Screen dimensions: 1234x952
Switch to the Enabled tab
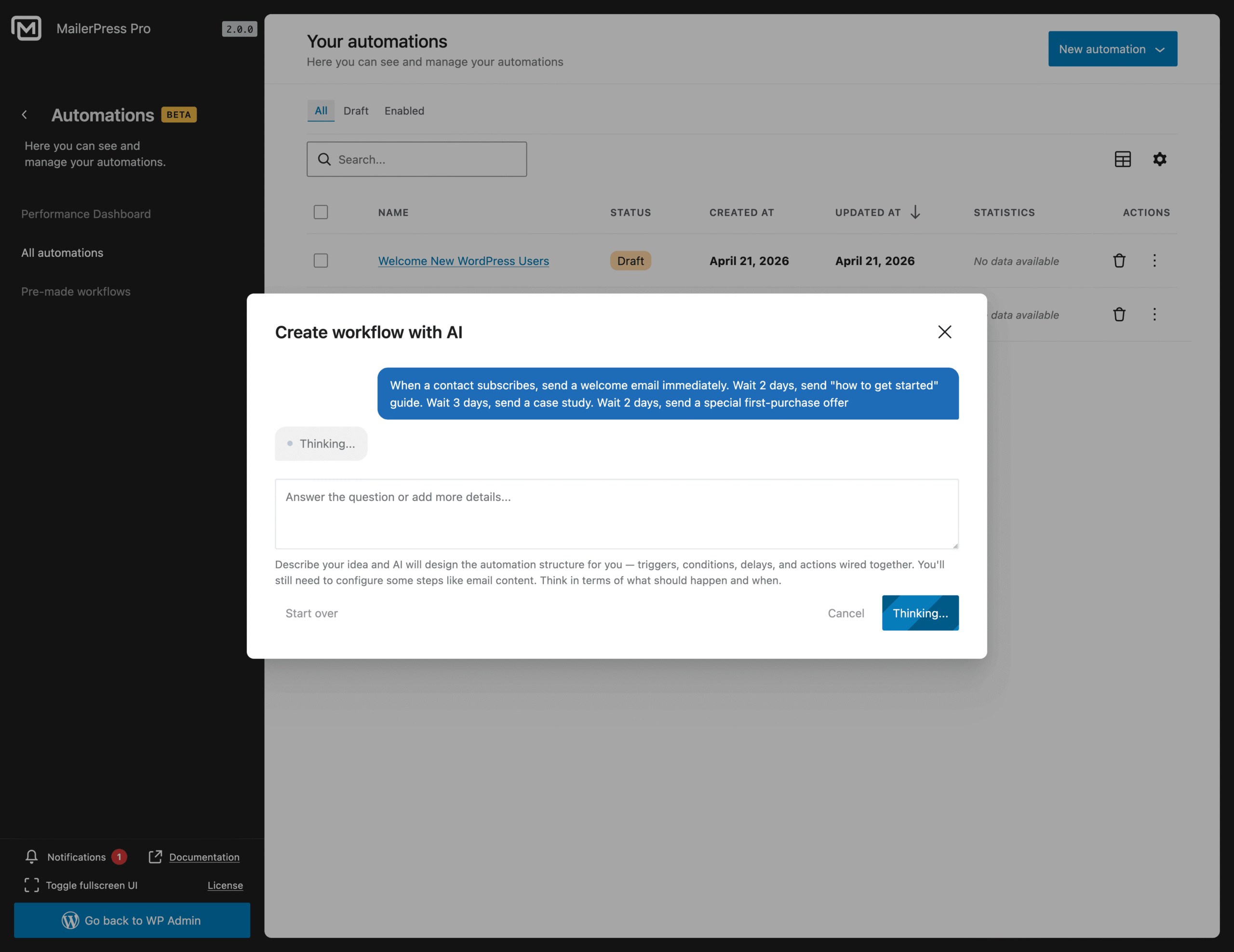pyautogui.click(x=404, y=111)
